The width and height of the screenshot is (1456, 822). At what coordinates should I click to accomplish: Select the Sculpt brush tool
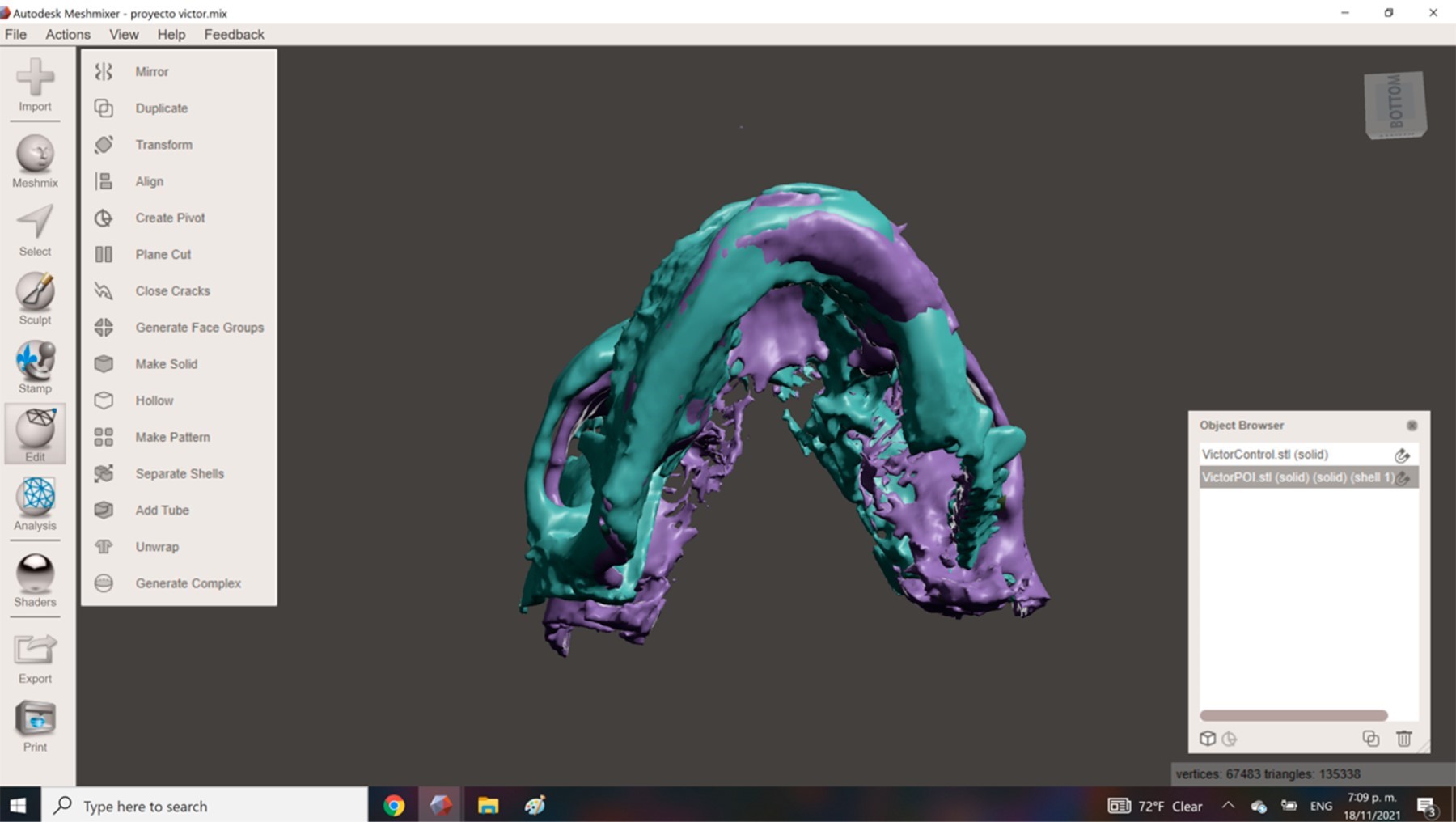point(35,299)
